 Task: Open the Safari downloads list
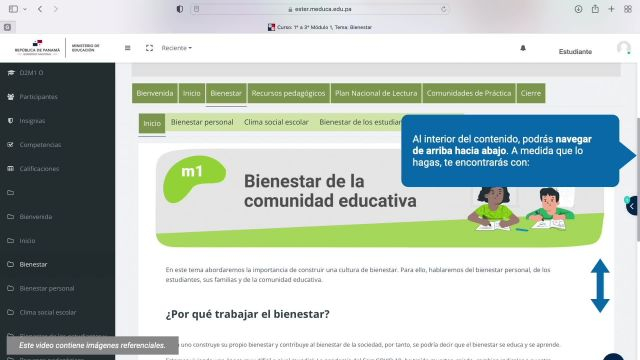coord(578,9)
